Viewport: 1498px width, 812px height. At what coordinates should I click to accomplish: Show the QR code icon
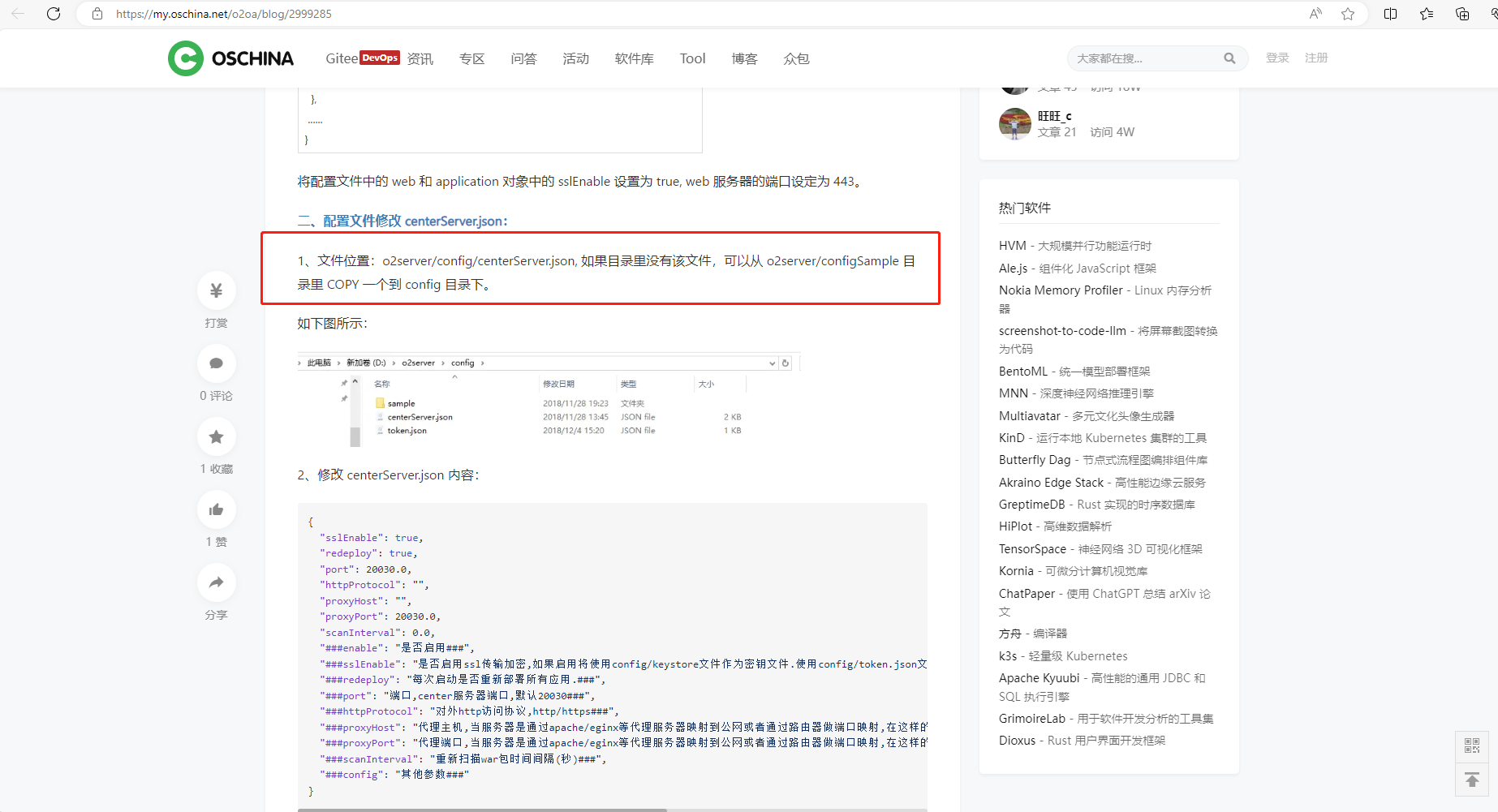coord(1471,745)
